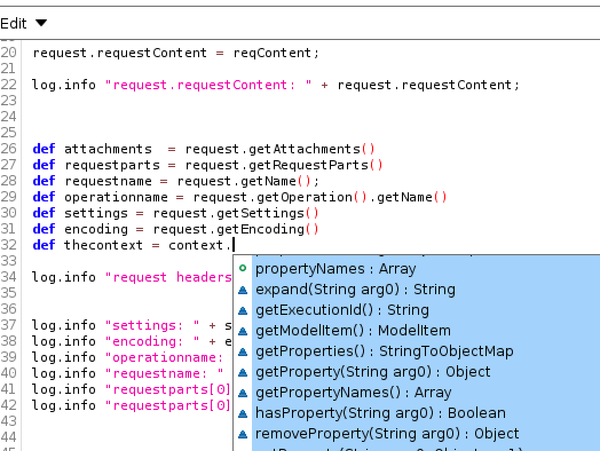The image size is (600, 451).
Task: Click line number 44 in gutter
Action: click(9, 438)
